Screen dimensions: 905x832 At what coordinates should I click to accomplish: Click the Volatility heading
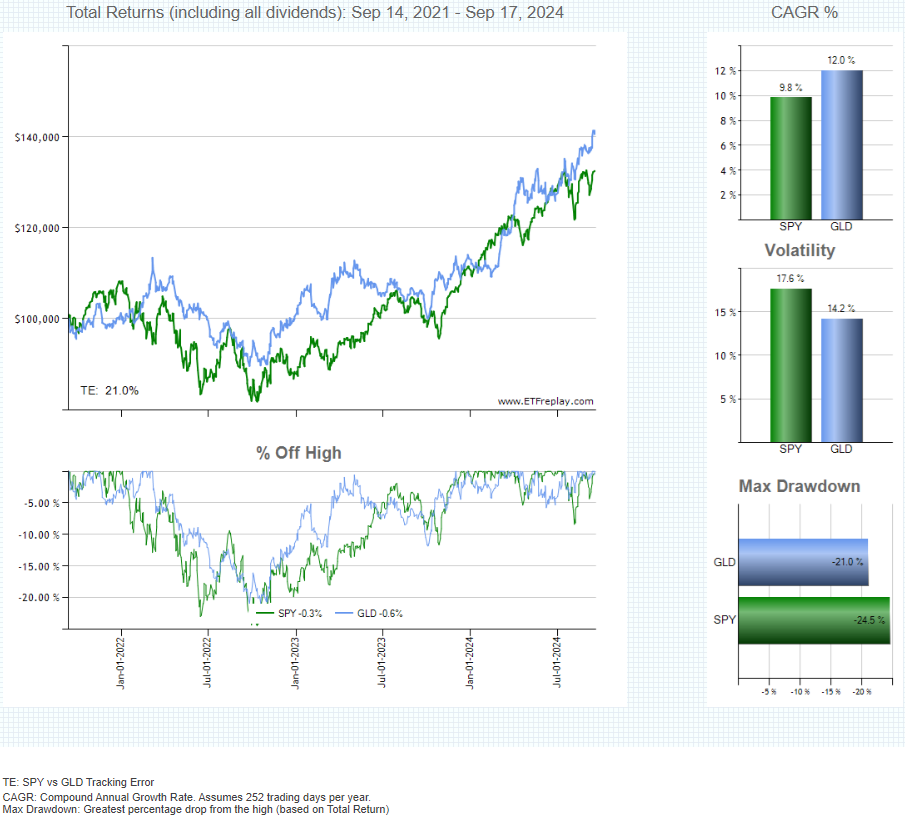(799, 250)
